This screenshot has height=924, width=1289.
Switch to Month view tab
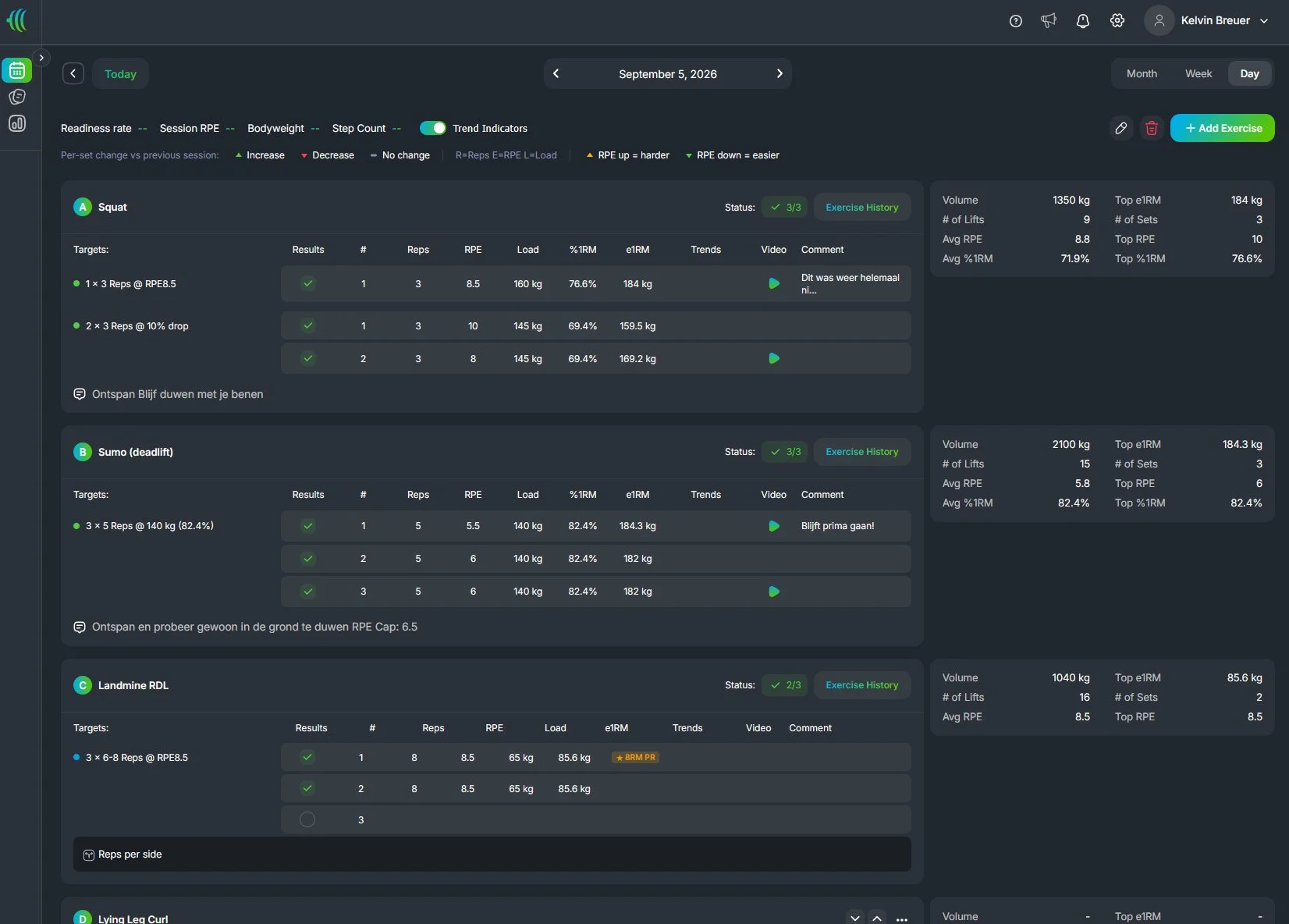[1142, 73]
